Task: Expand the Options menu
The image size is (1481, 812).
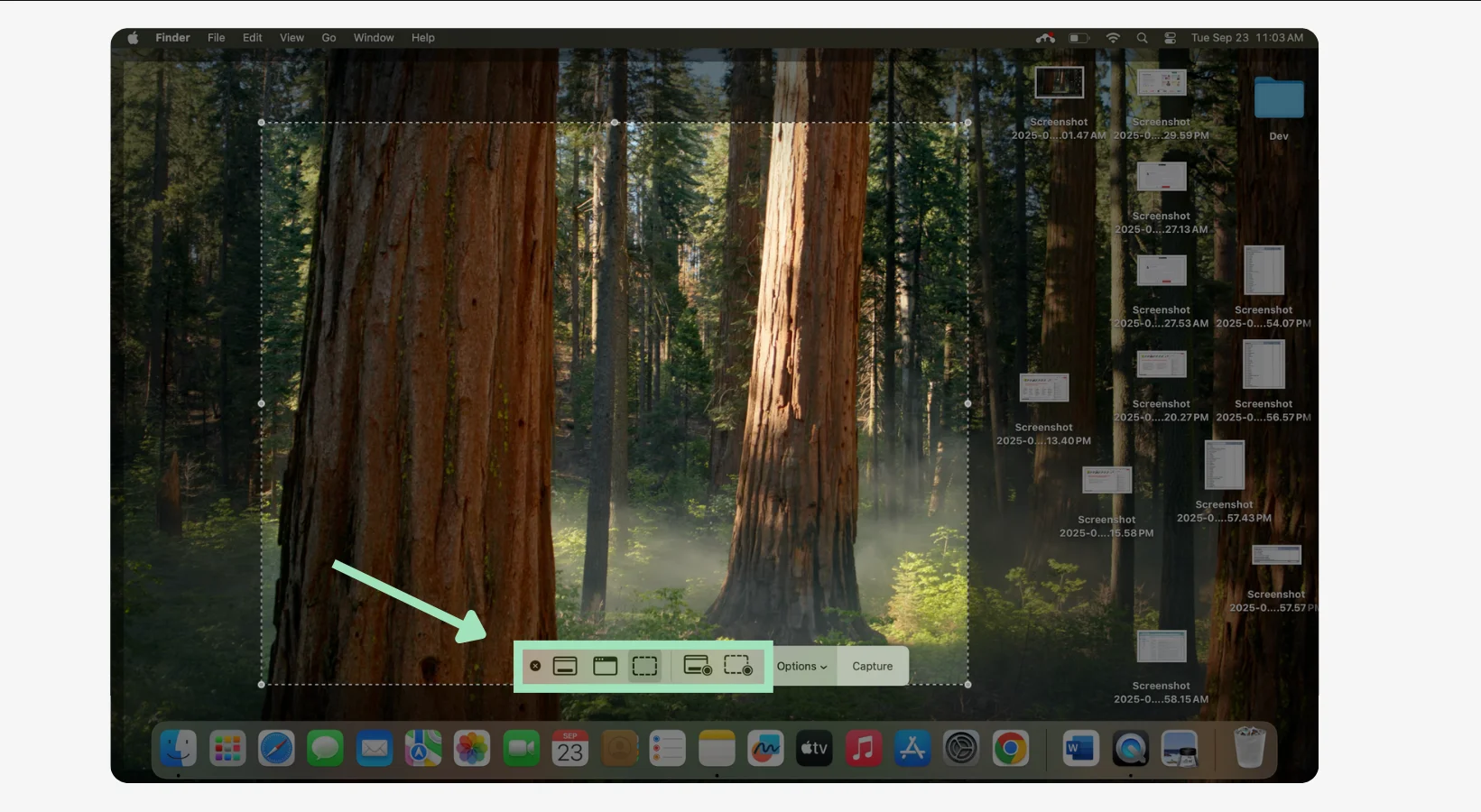Action: click(801, 666)
